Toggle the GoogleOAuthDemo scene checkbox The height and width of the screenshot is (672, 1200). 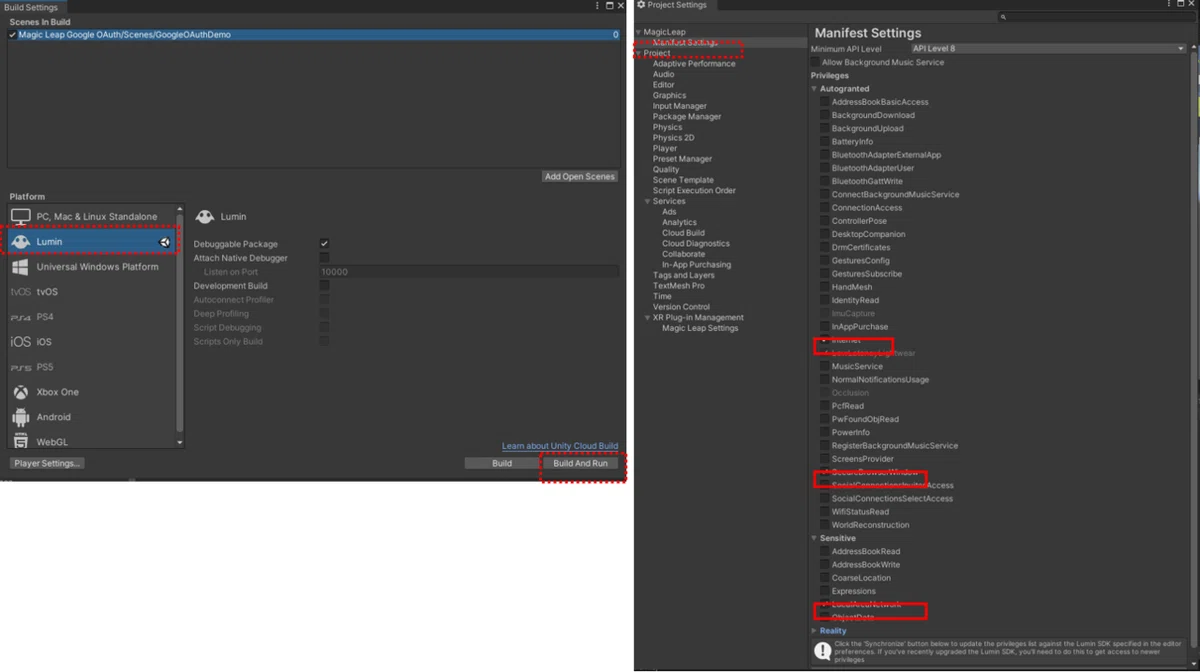pyautogui.click(x=12, y=34)
